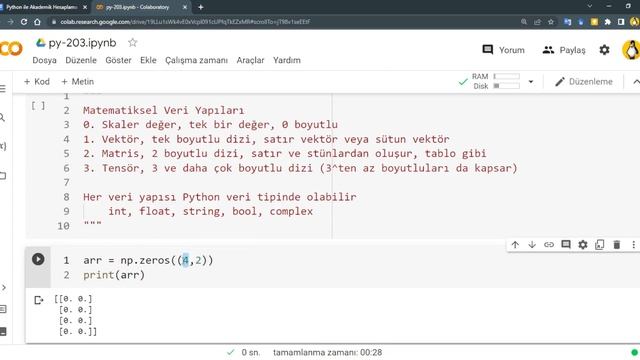Copy link to cell icon
The height and width of the screenshot is (360, 640).
(549, 244)
